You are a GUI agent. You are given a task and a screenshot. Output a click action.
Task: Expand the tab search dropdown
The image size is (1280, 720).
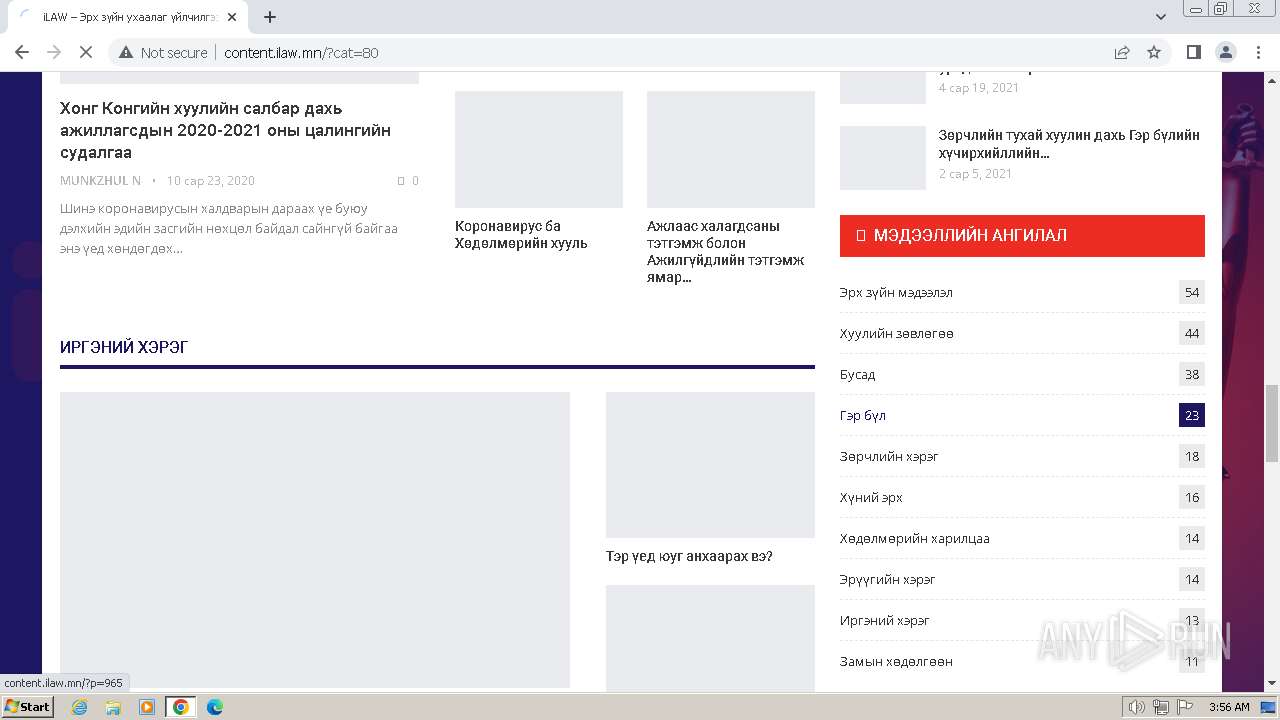click(x=1161, y=17)
